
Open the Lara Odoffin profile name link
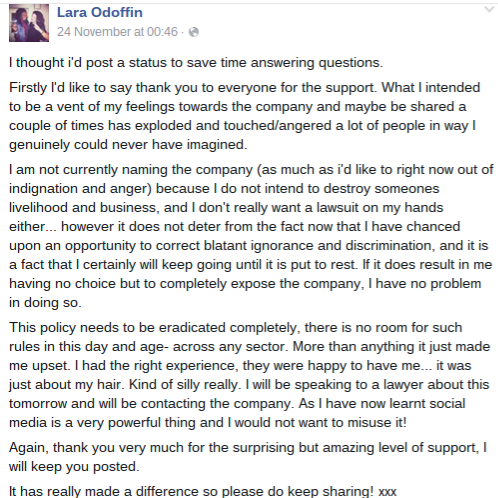click(x=100, y=12)
